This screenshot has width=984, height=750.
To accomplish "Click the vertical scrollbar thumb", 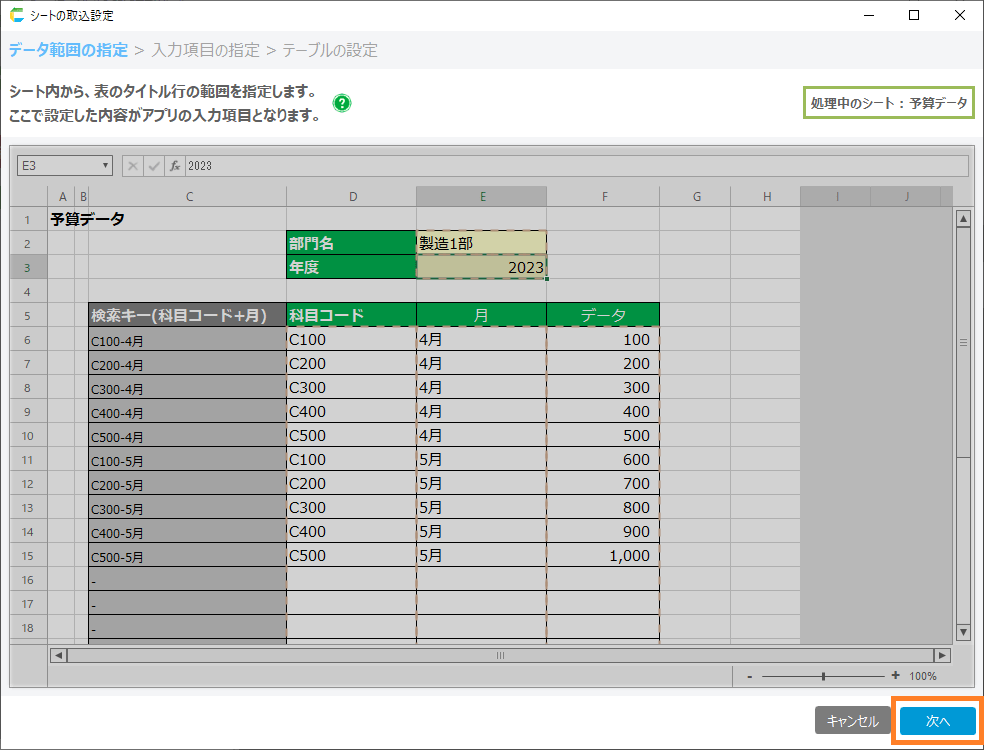I will (x=964, y=343).
